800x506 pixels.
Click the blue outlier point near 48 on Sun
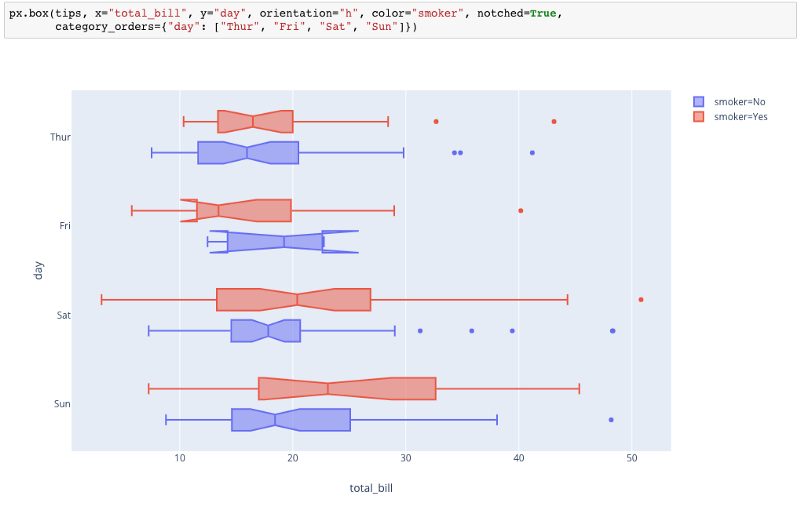pos(611,420)
